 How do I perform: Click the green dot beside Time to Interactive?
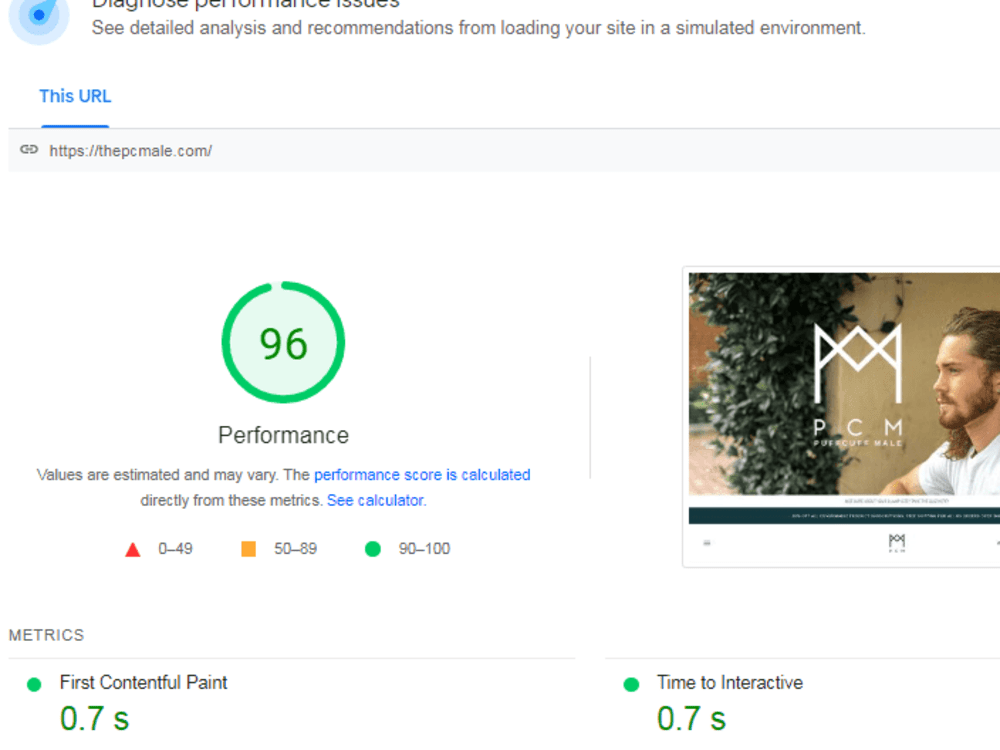(631, 684)
